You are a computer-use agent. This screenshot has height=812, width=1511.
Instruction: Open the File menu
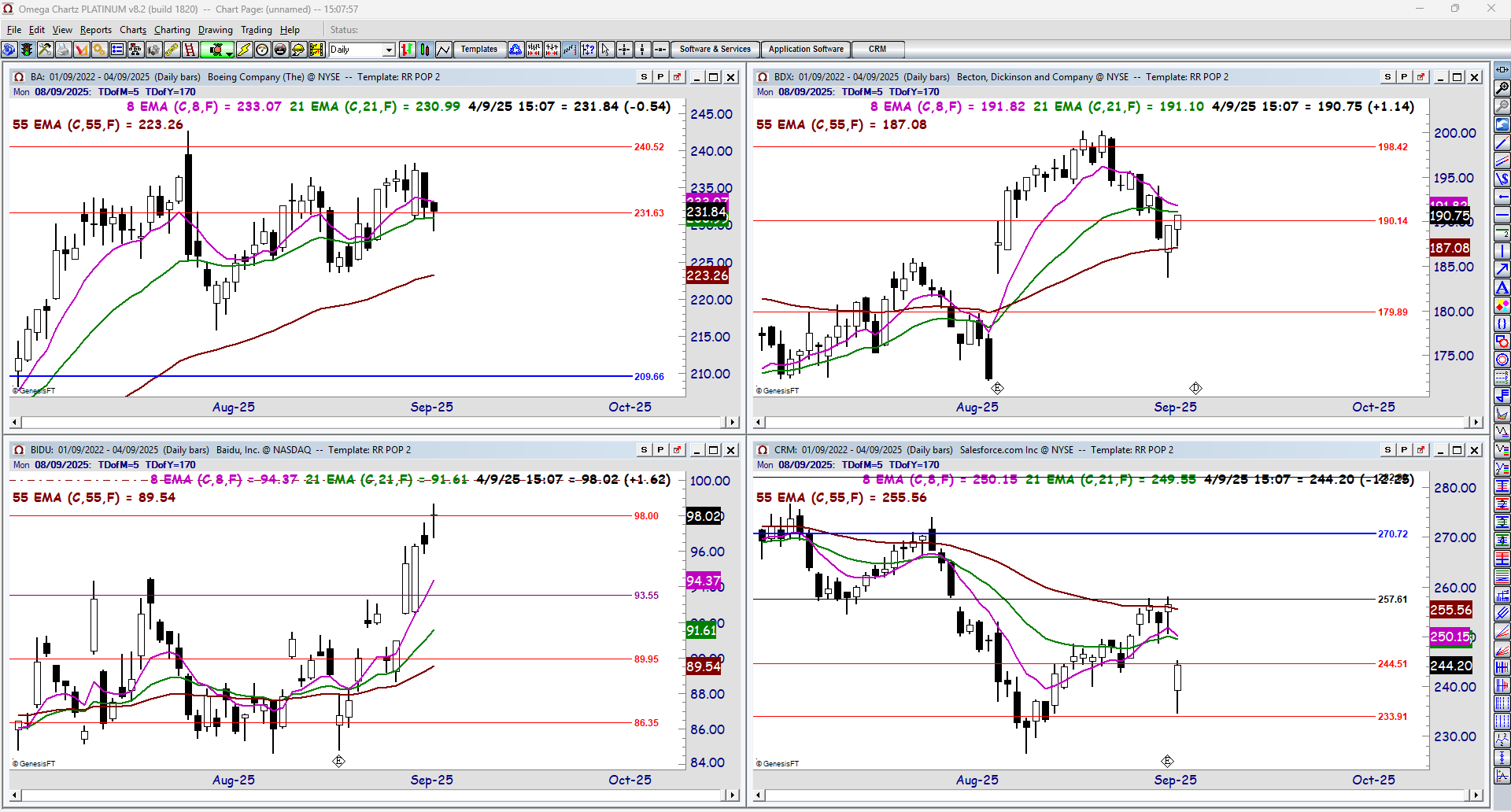14,30
